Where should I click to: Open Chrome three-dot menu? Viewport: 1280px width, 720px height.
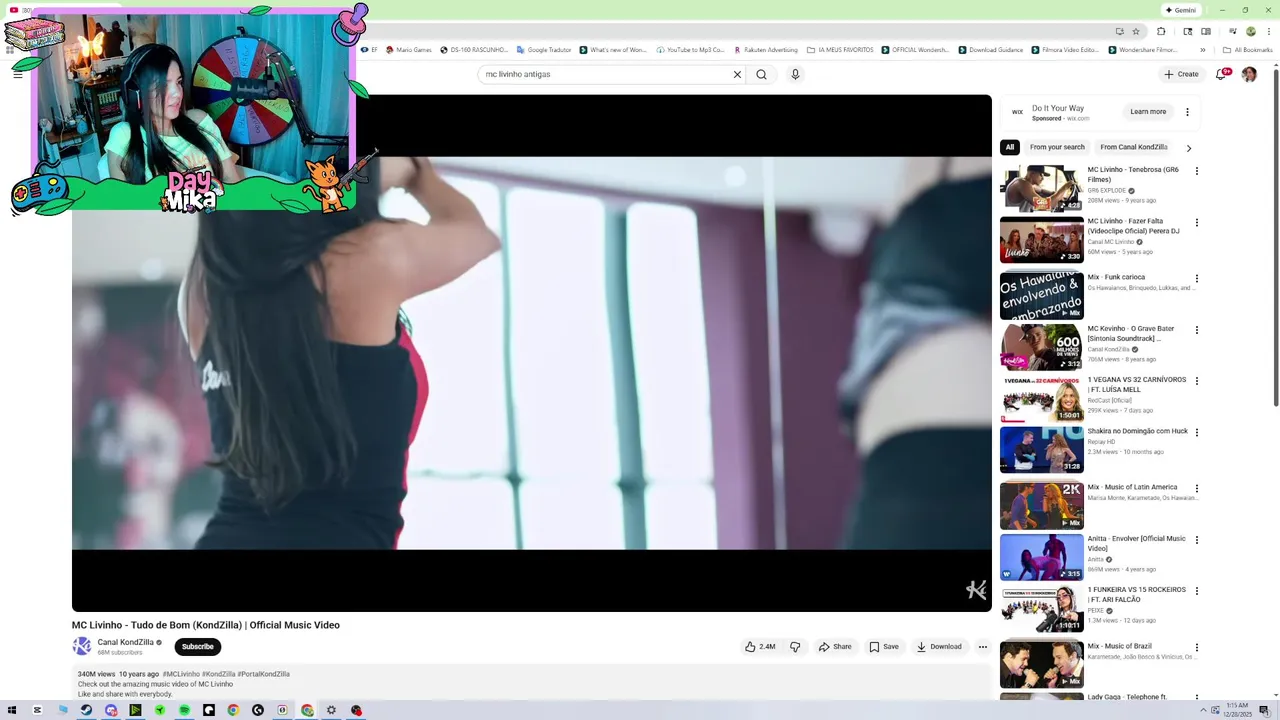1267,31
